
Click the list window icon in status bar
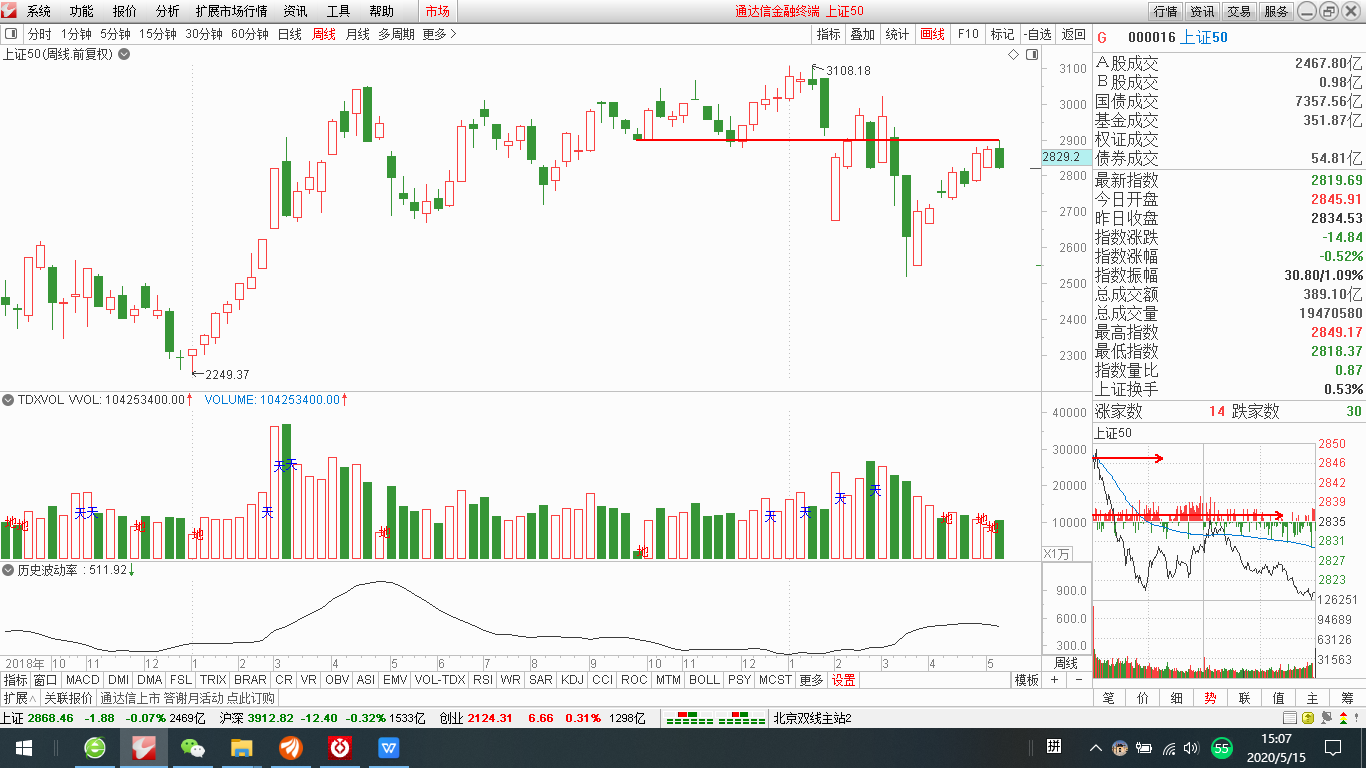point(1288,718)
